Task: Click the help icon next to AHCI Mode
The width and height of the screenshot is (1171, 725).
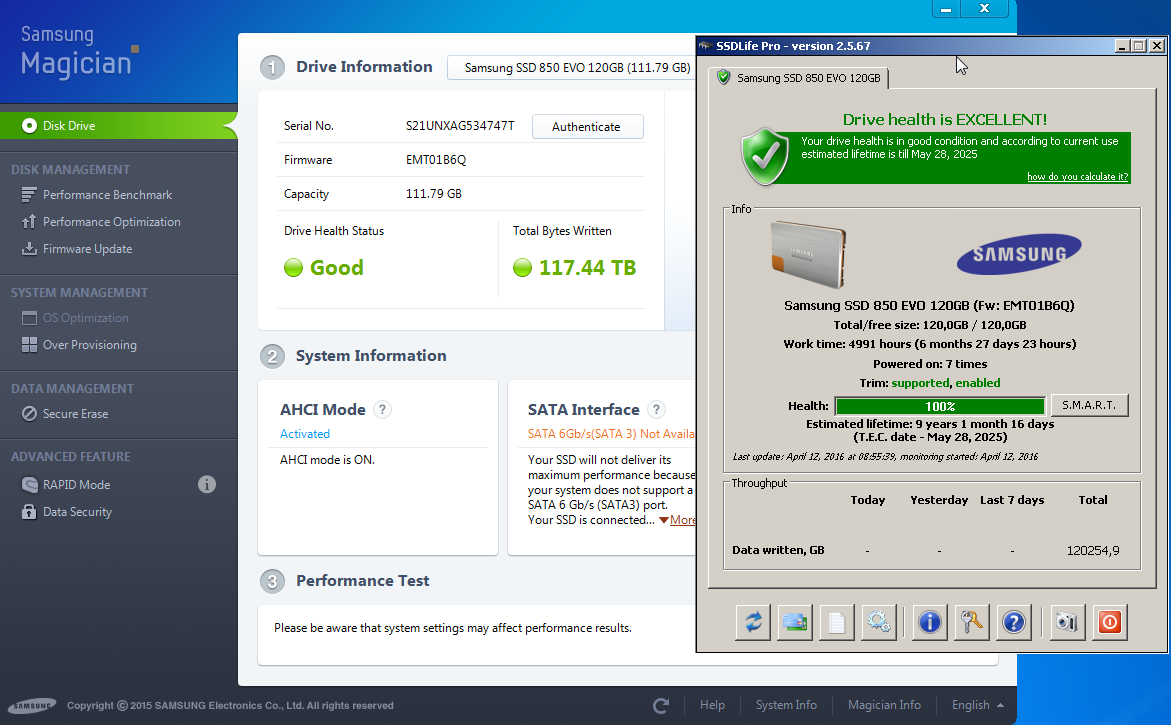Action: coord(382,409)
